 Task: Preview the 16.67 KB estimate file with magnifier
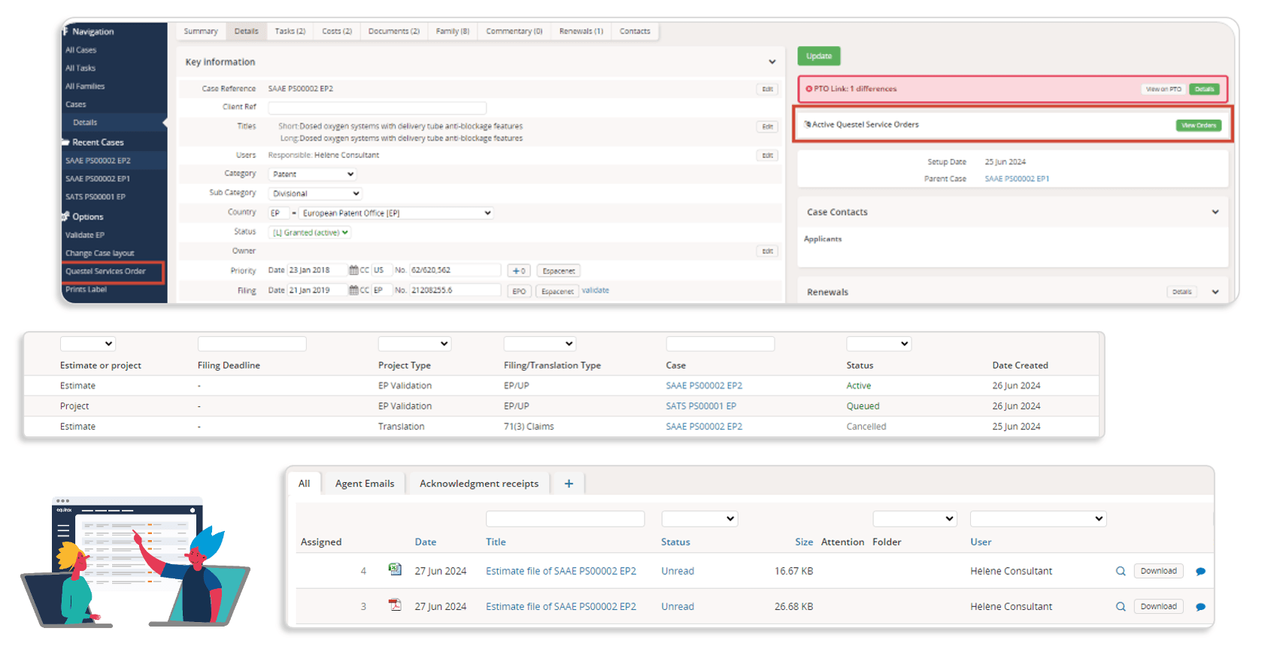[x=1121, y=571]
